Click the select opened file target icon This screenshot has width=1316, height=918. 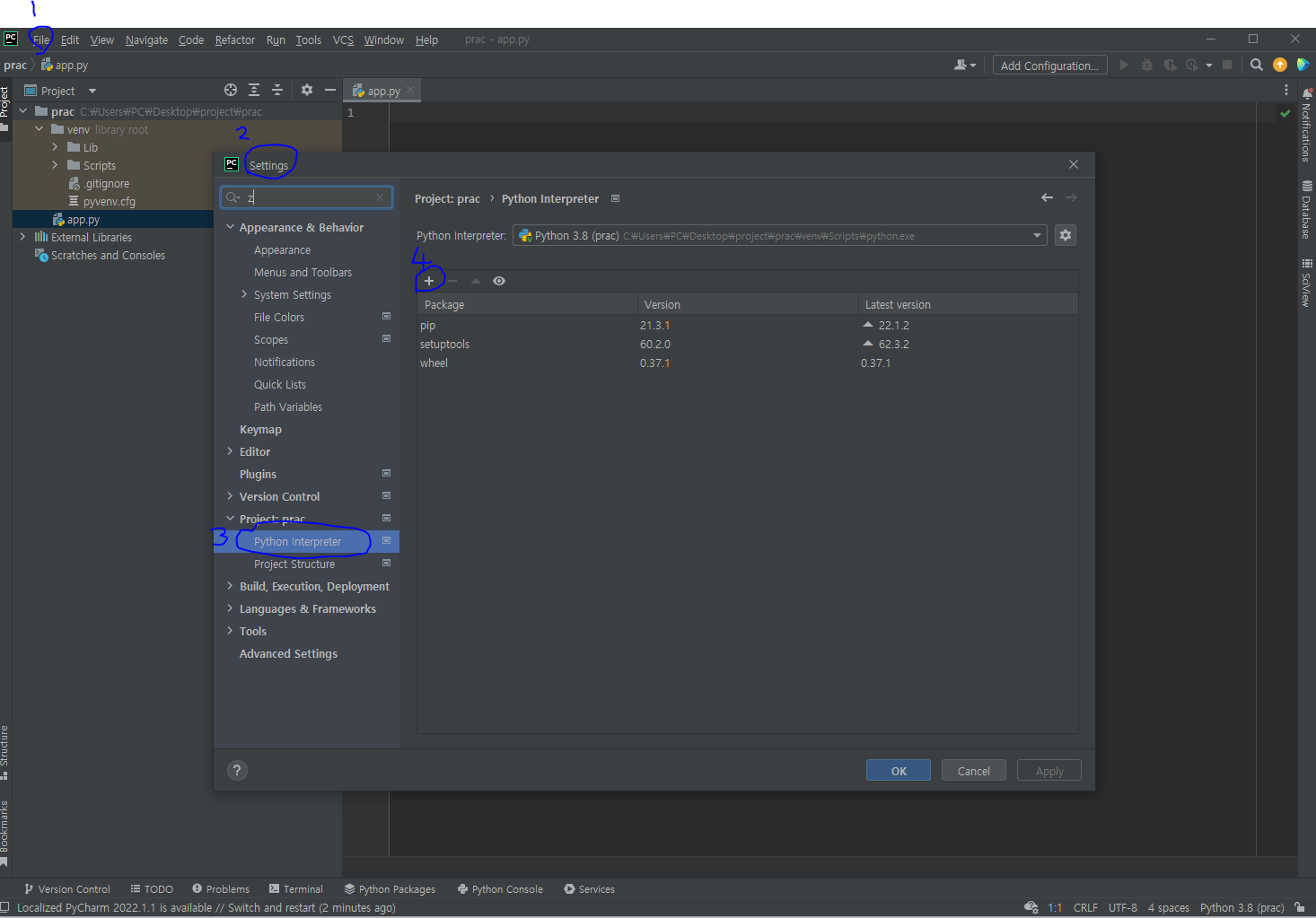[231, 90]
